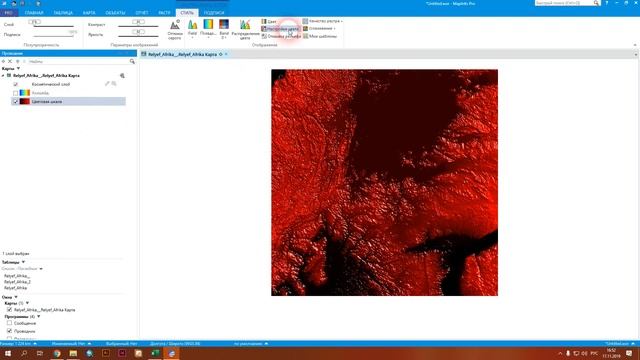640x360 pixels.
Task: Toggle the Цветовая шкала layer checkbox
Action: pyautogui.click(x=16, y=102)
